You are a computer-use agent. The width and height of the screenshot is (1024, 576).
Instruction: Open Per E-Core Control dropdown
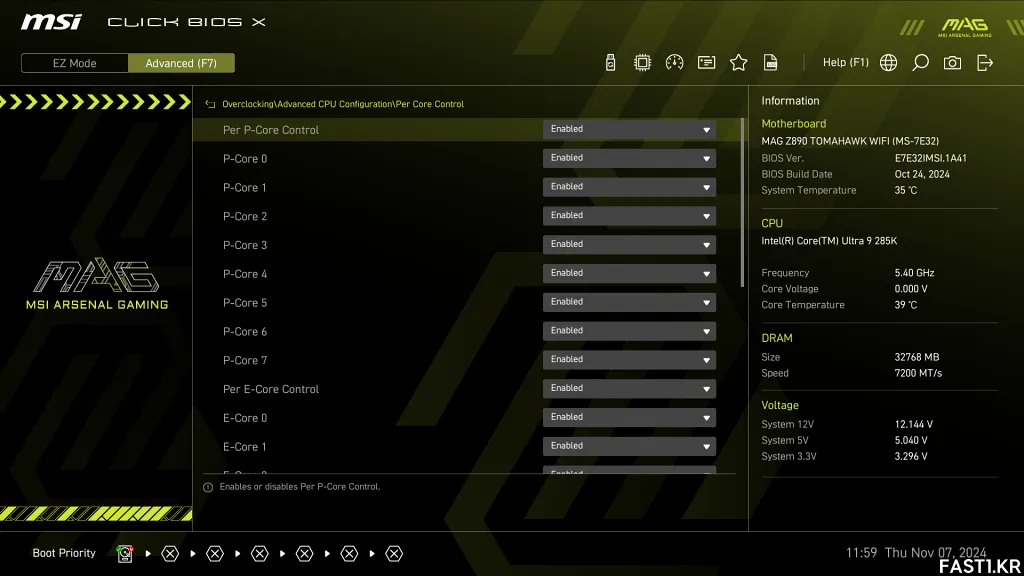pos(629,388)
